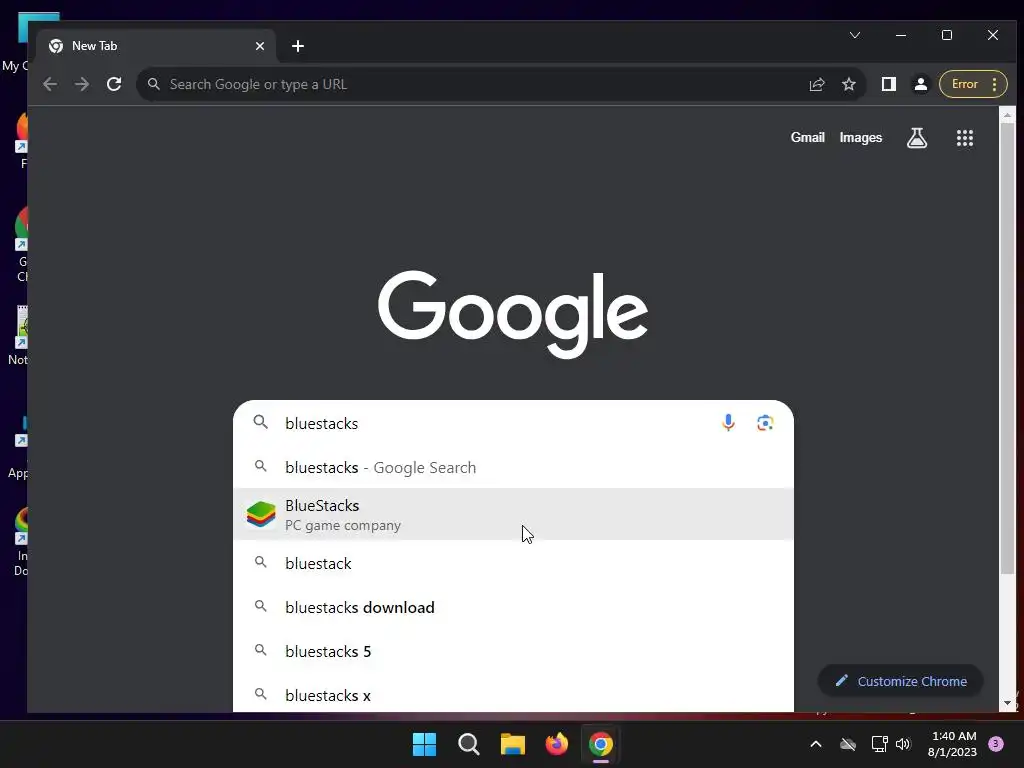Screen dimensions: 1024x768
Task: Open the side panel icon
Action: pyautogui.click(x=888, y=84)
